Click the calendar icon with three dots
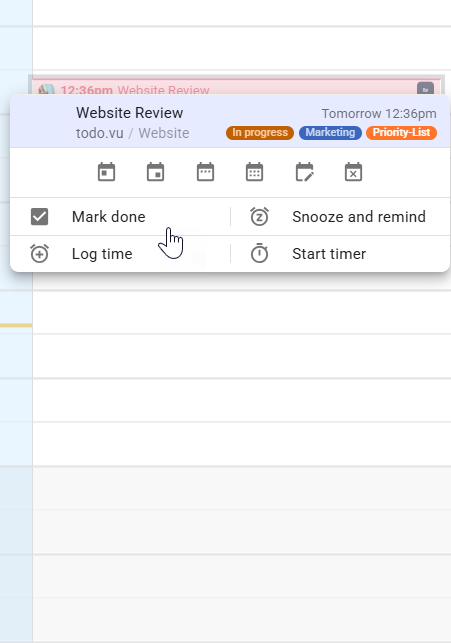 coord(205,172)
